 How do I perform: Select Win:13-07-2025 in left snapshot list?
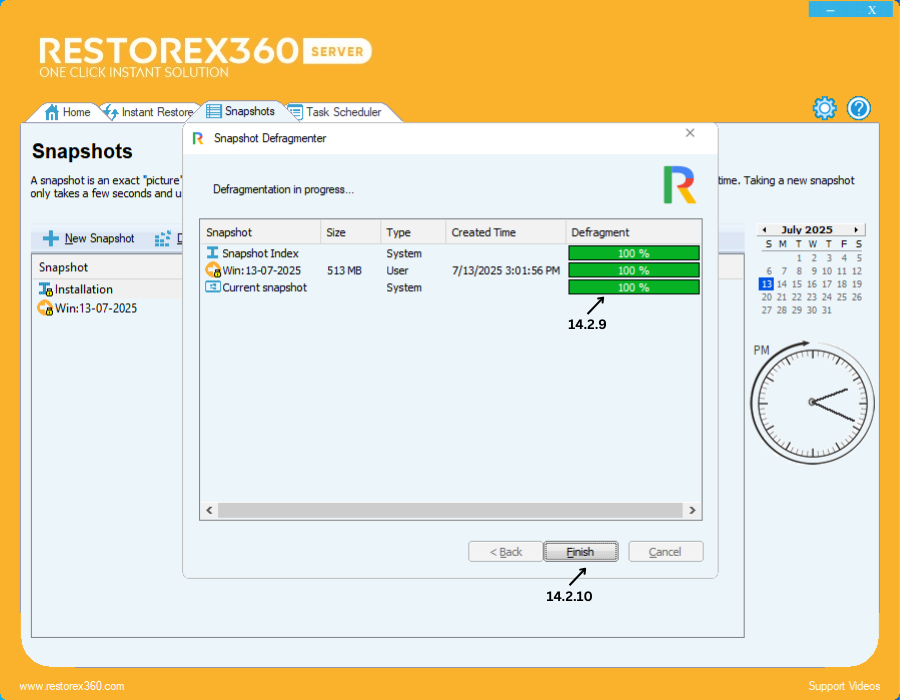pos(107,308)
